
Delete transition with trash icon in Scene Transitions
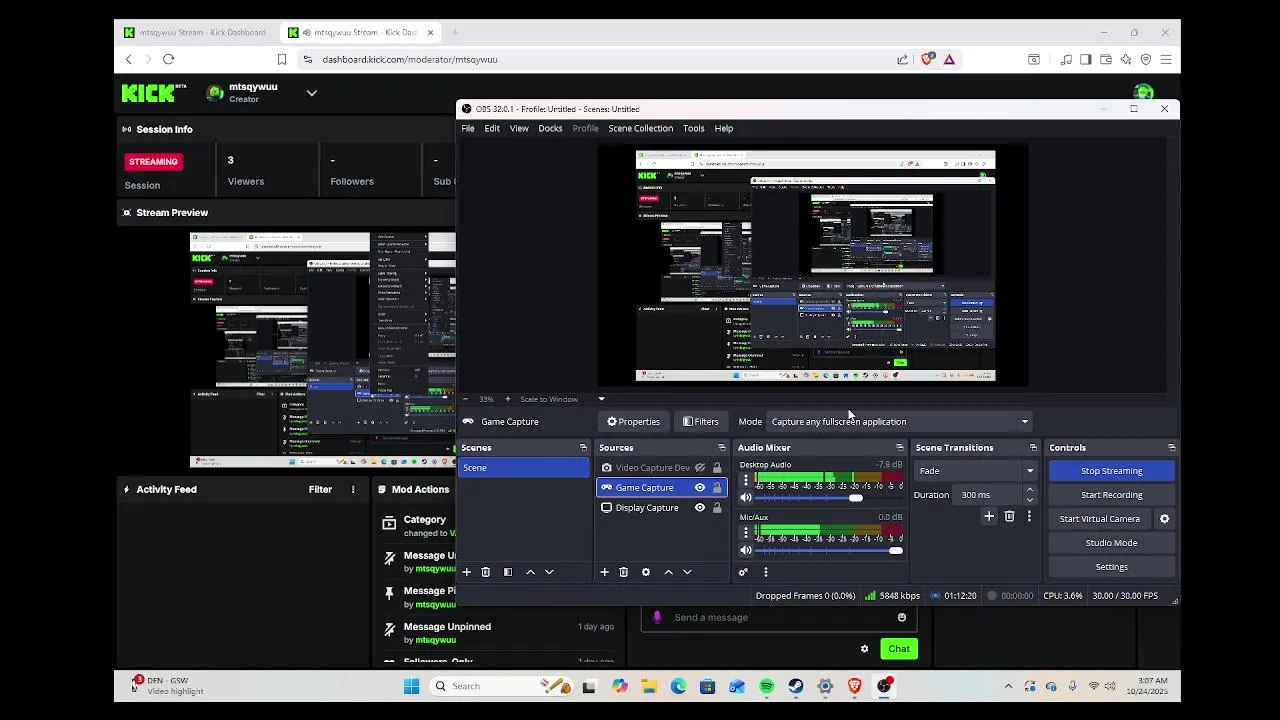[x=1009, y=516]
